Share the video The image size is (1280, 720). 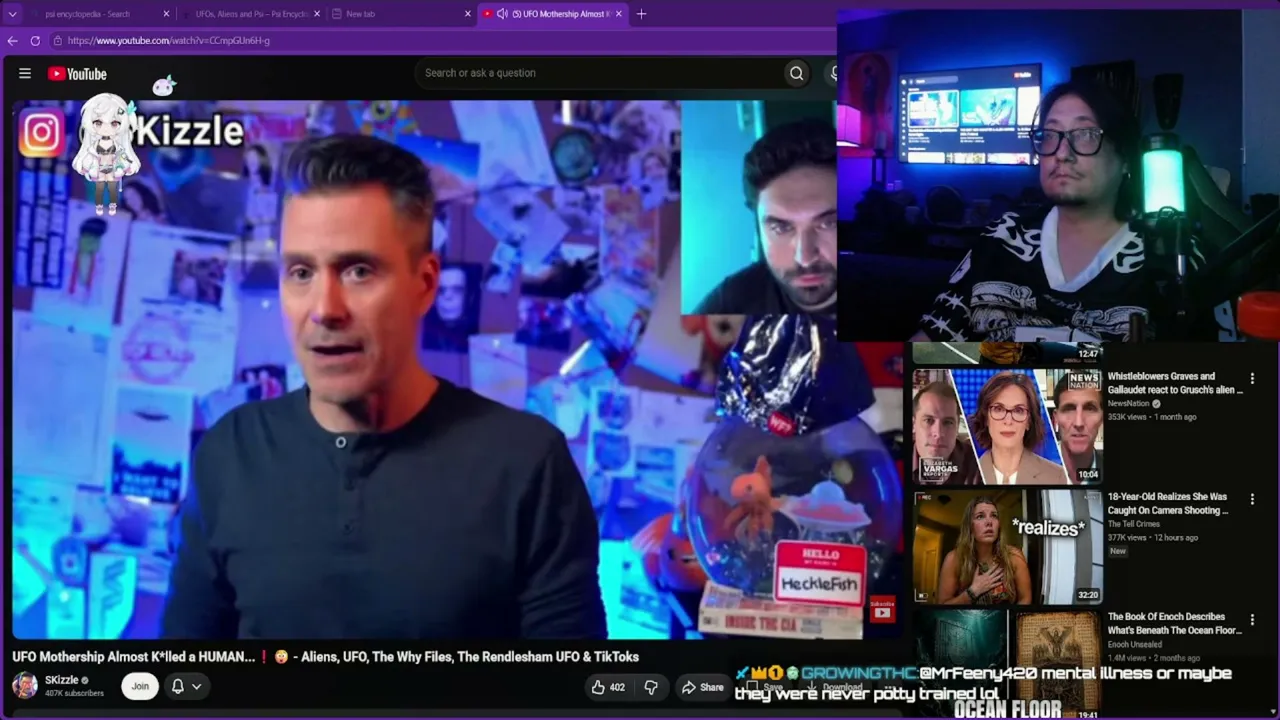[x=702, y=687]
